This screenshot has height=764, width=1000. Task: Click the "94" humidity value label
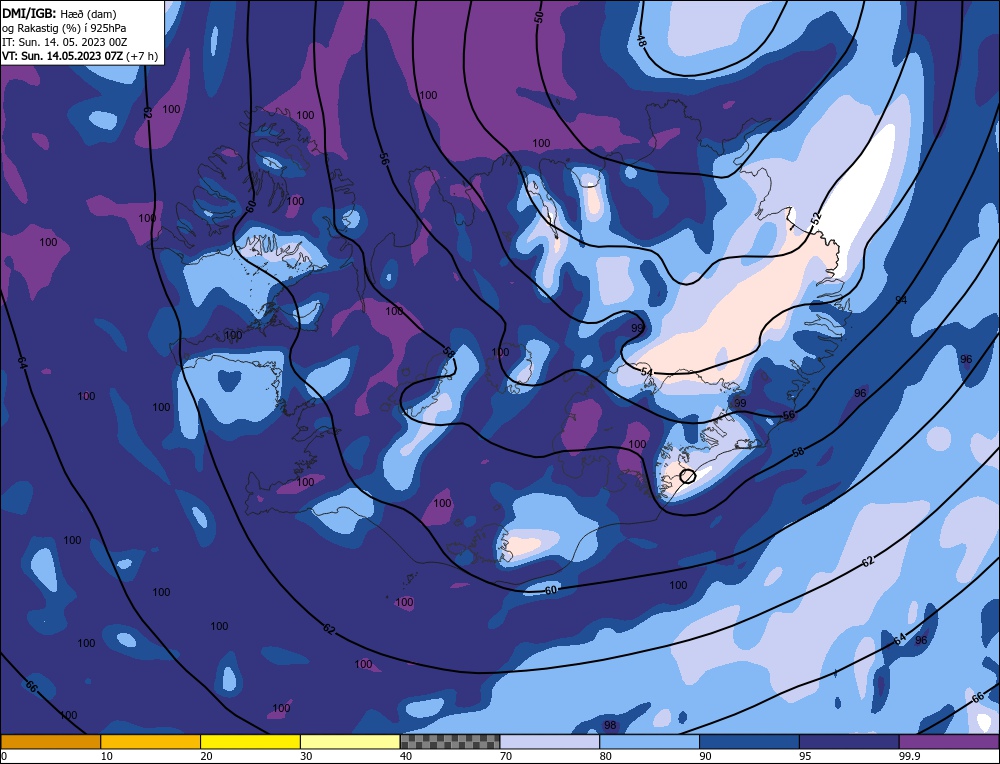901,300
